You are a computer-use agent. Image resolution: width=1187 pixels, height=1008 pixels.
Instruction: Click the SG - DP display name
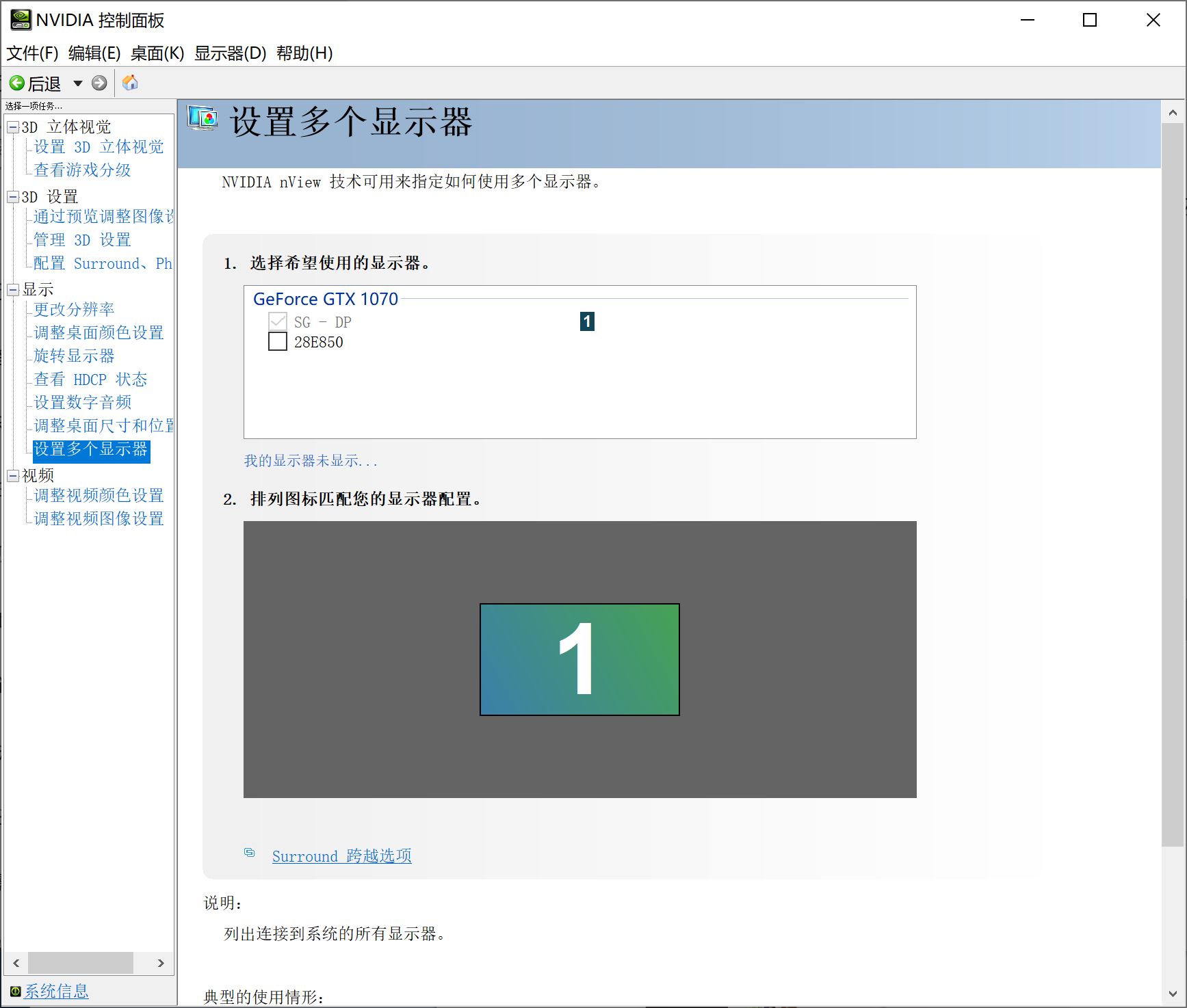point(323,322)
